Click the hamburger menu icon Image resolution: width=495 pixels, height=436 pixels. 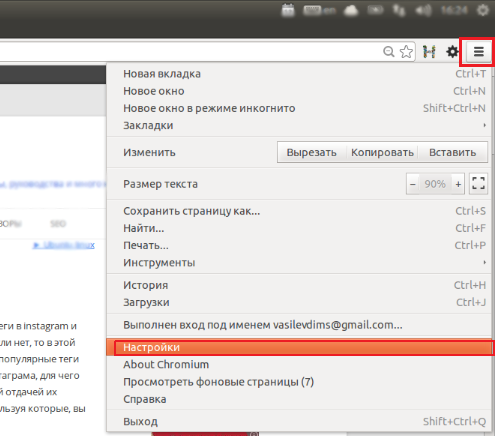pyautogui.click(x=479, y=52)
